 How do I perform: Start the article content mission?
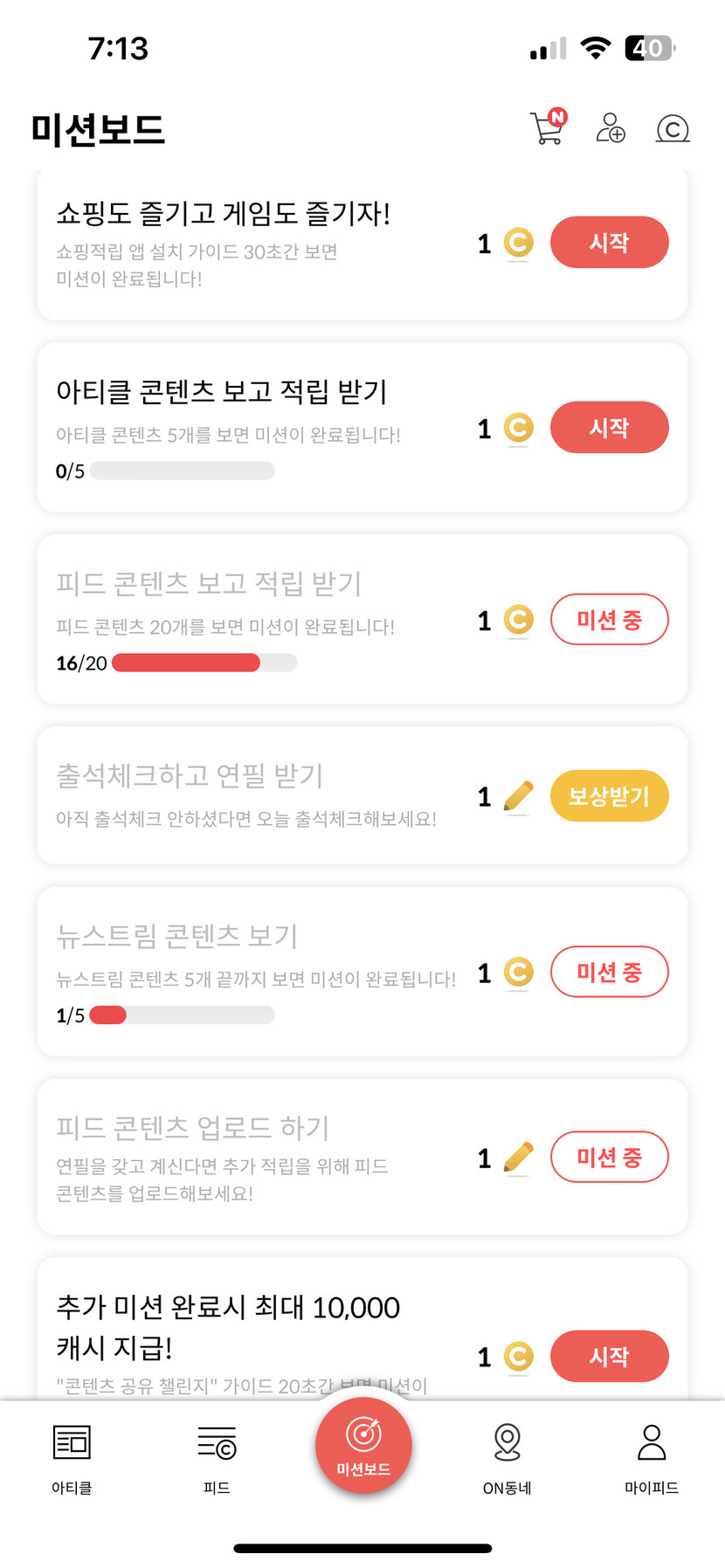pos(609,428)
